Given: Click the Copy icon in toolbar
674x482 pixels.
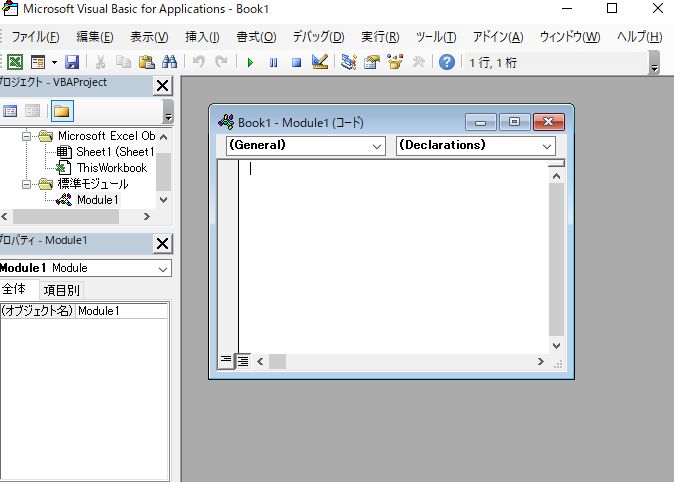Looking at the screenshot, I should [x=123, y=62].
